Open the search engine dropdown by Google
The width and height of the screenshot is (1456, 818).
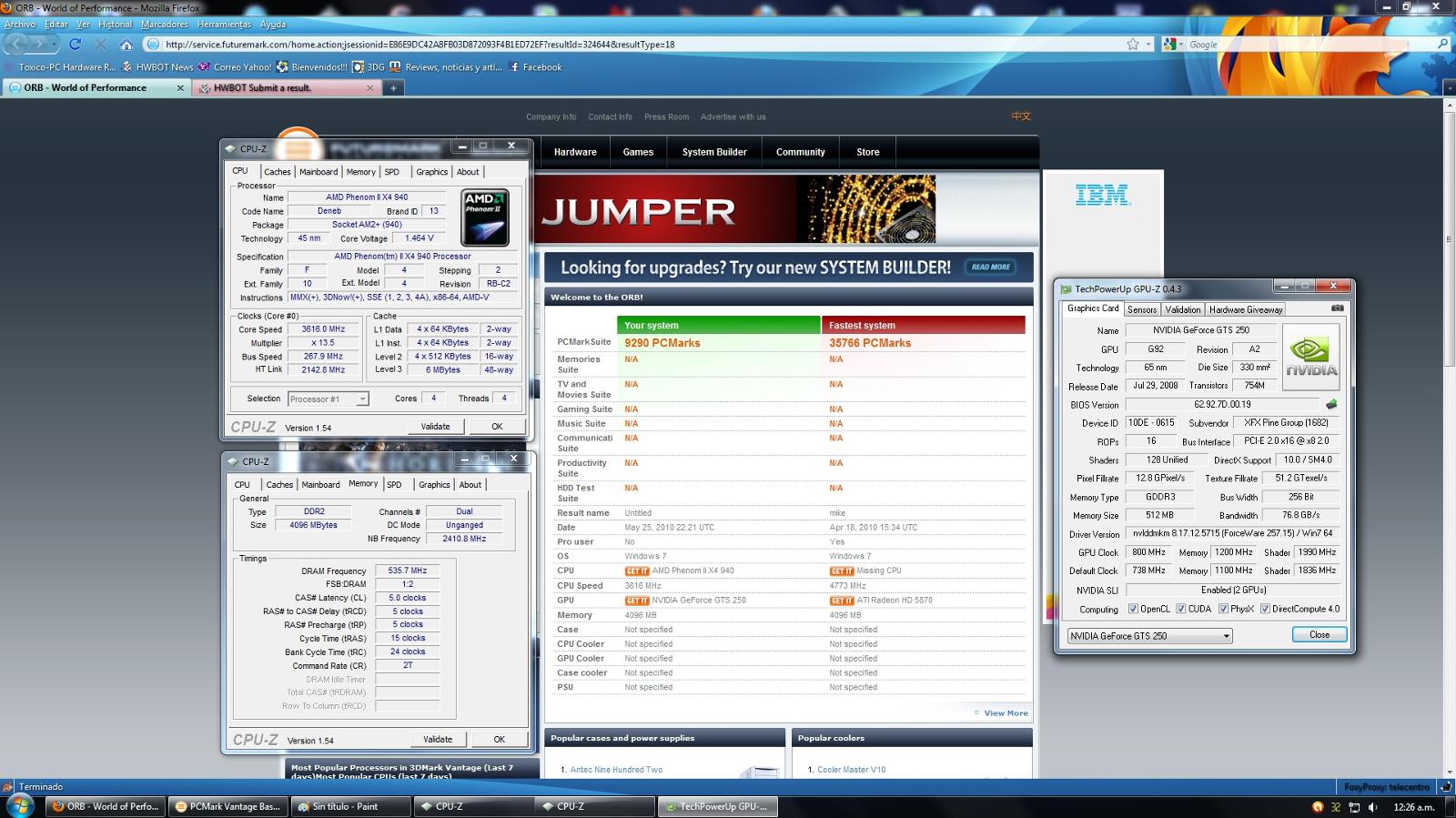[1181, 44]
